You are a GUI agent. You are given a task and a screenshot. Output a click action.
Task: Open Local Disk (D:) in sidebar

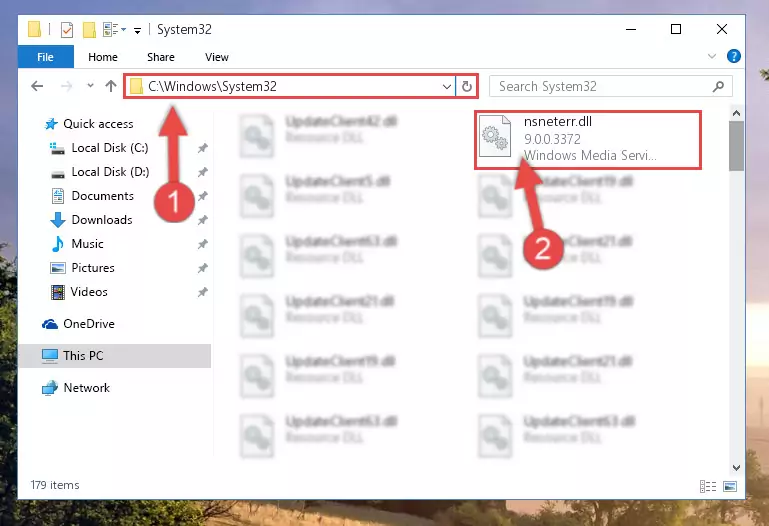110,172
